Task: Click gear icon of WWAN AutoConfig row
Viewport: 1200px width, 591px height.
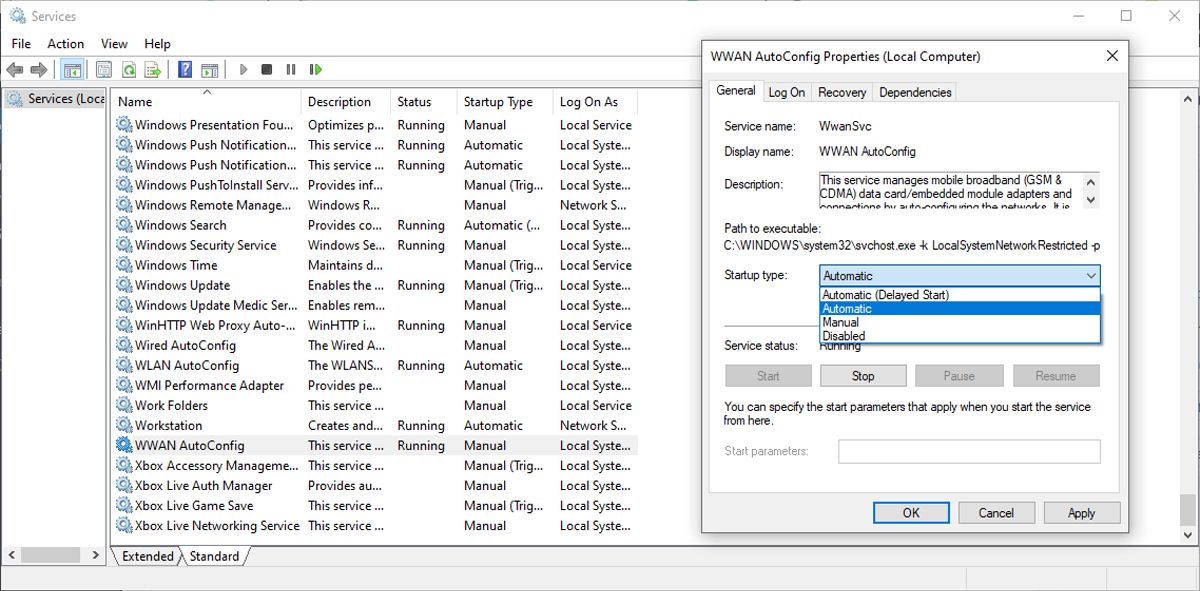Action: pyautogui.click(x=124, y=445)
